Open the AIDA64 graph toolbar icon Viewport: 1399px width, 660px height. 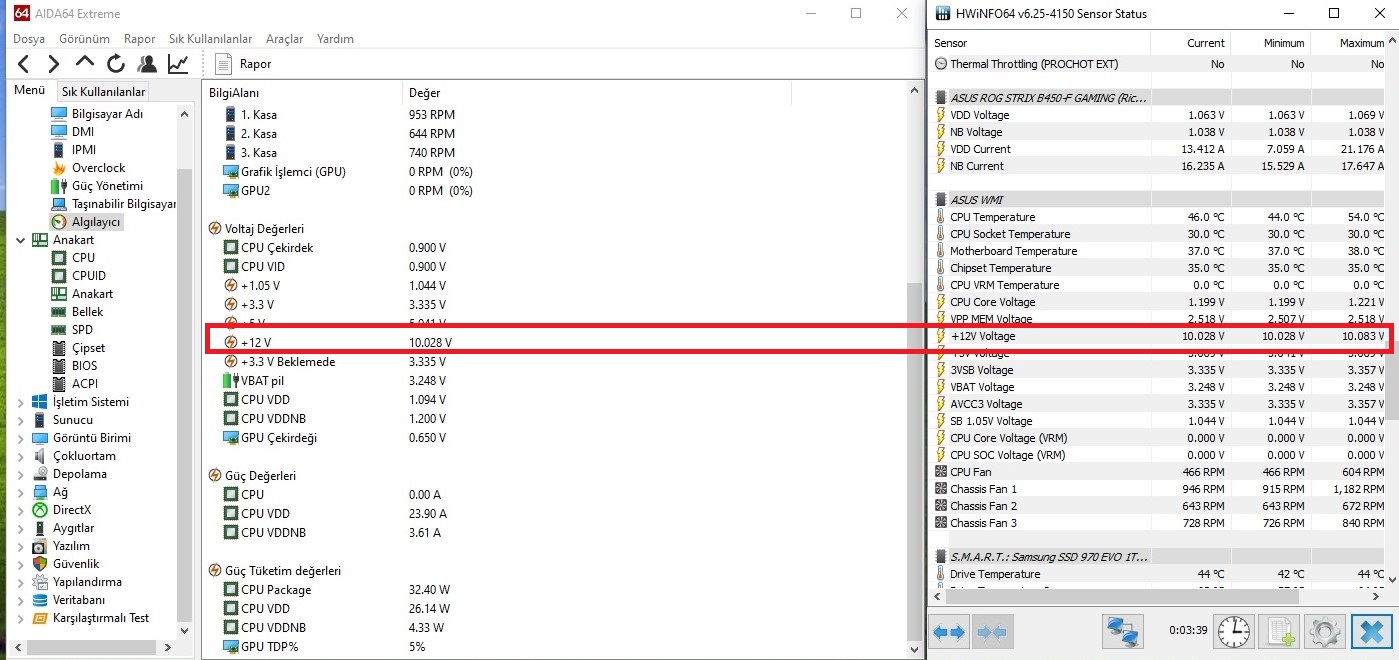[x=178, y=64]
